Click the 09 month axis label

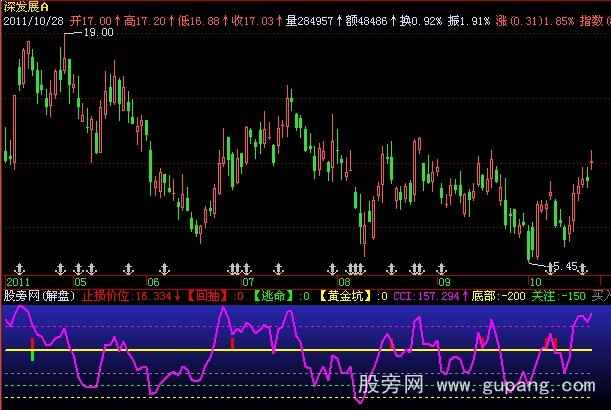(x=444, y=282)
